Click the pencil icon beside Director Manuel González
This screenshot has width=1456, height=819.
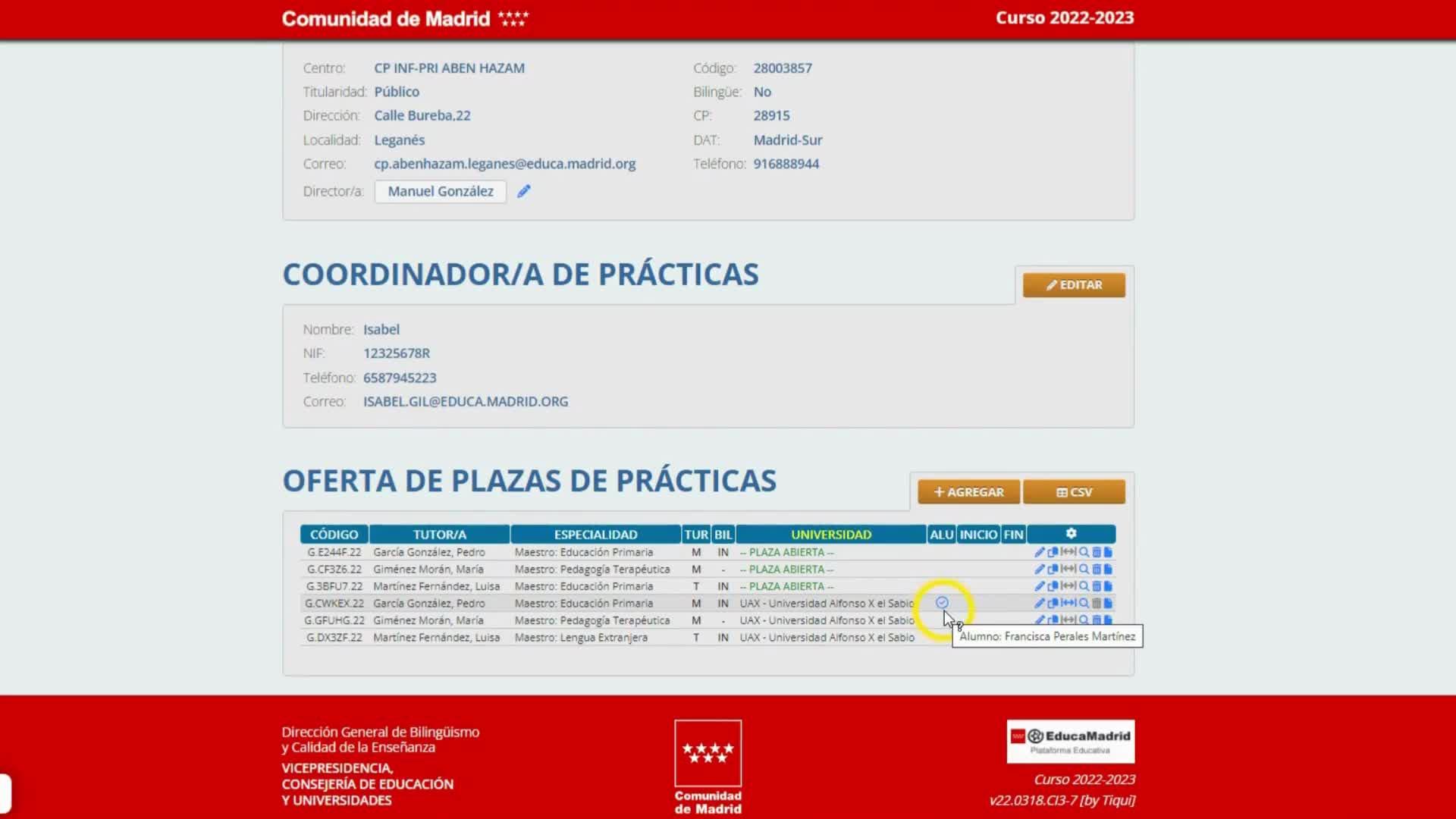coord(524,191)
